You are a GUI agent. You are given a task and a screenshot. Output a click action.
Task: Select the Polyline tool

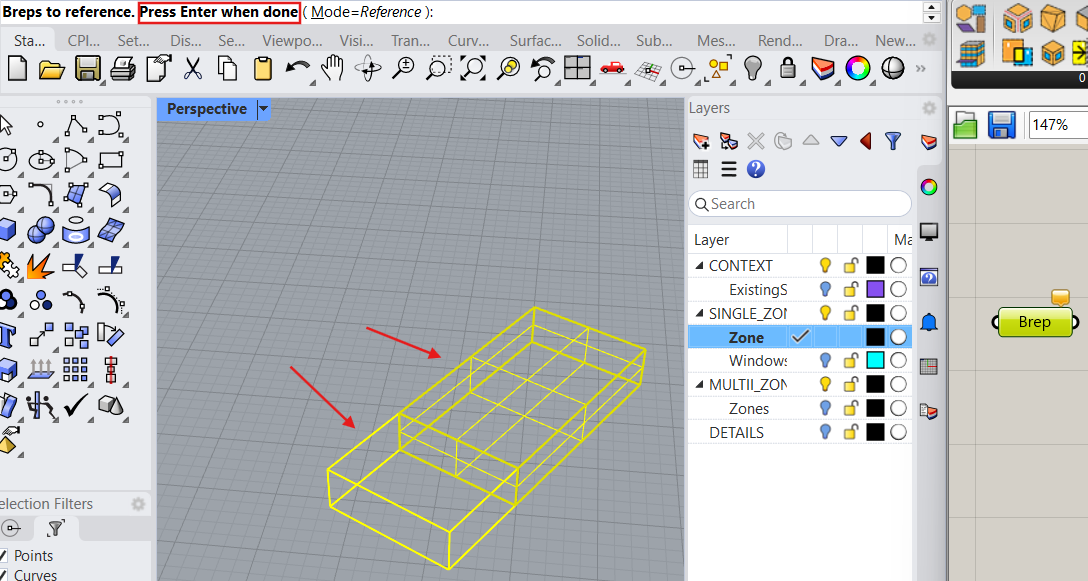(x=76, y=125)
